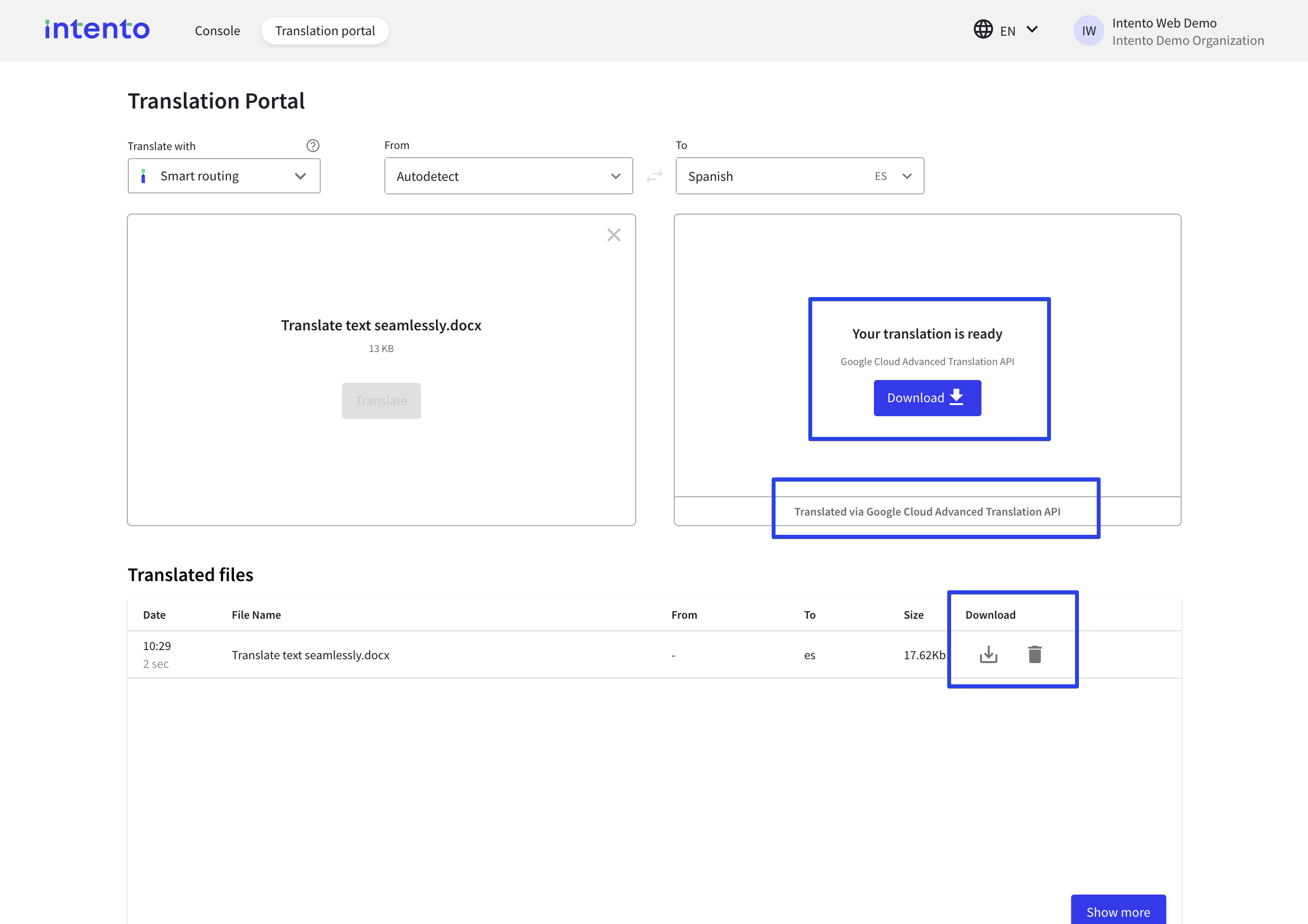
Task: Click the To column header in table
Action: (x=809, y=615)
